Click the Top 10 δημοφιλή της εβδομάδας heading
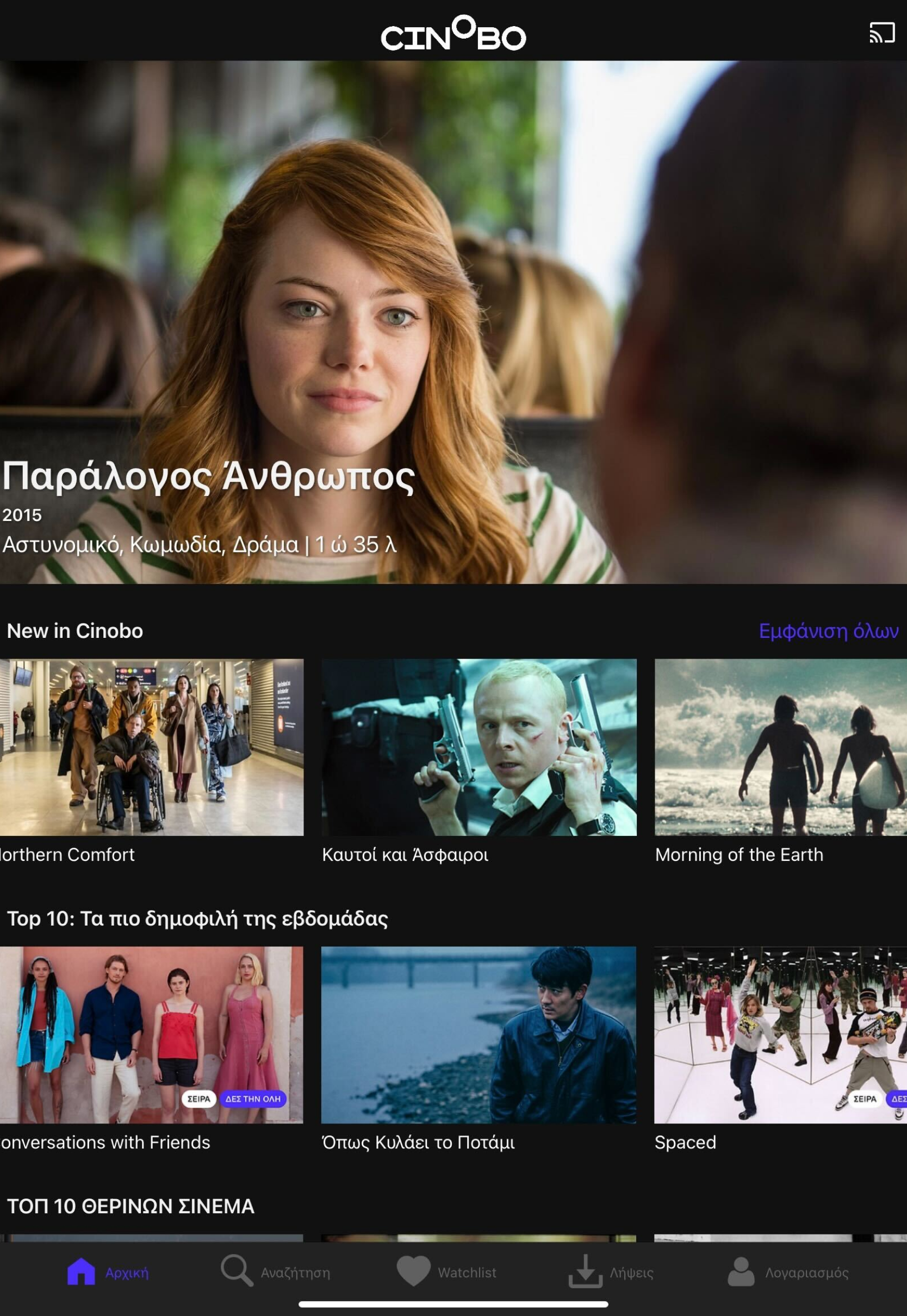Screen dimensions: 907x1316 (197, 919)
